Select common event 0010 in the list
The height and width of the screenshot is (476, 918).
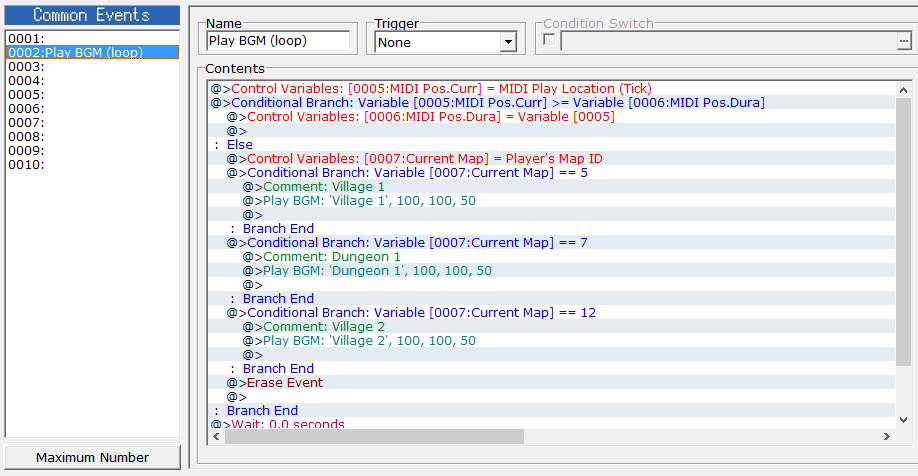[x=92, y=165]
